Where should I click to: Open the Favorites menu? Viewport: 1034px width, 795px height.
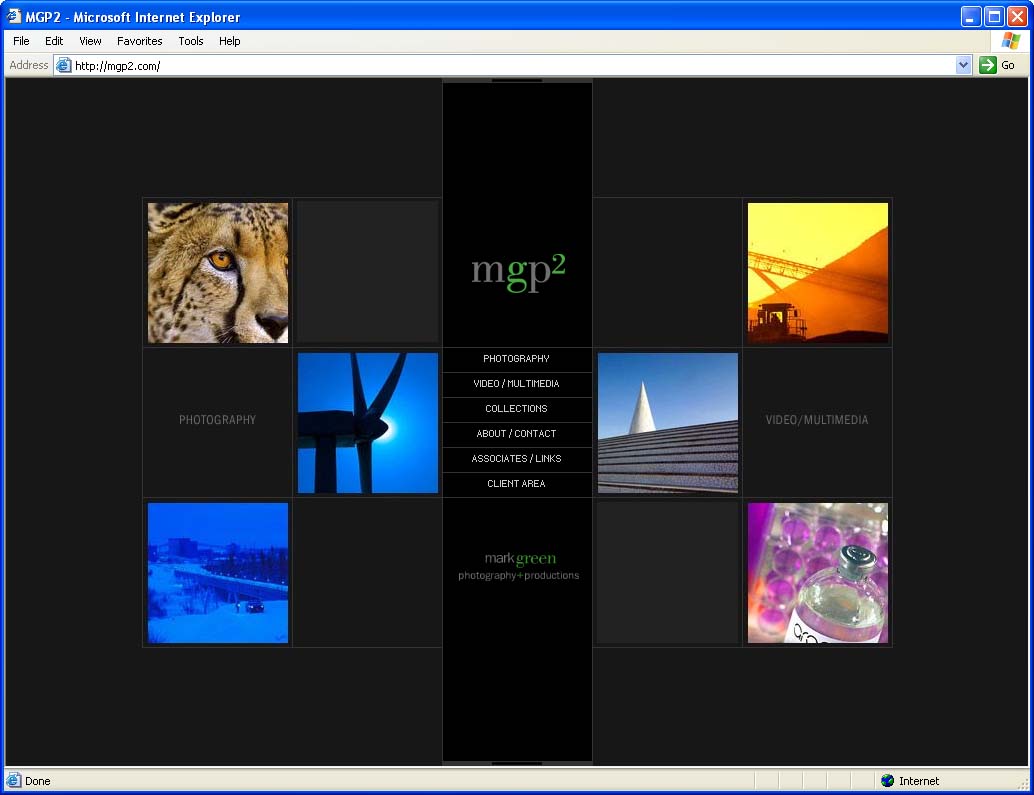pos(139,41)
